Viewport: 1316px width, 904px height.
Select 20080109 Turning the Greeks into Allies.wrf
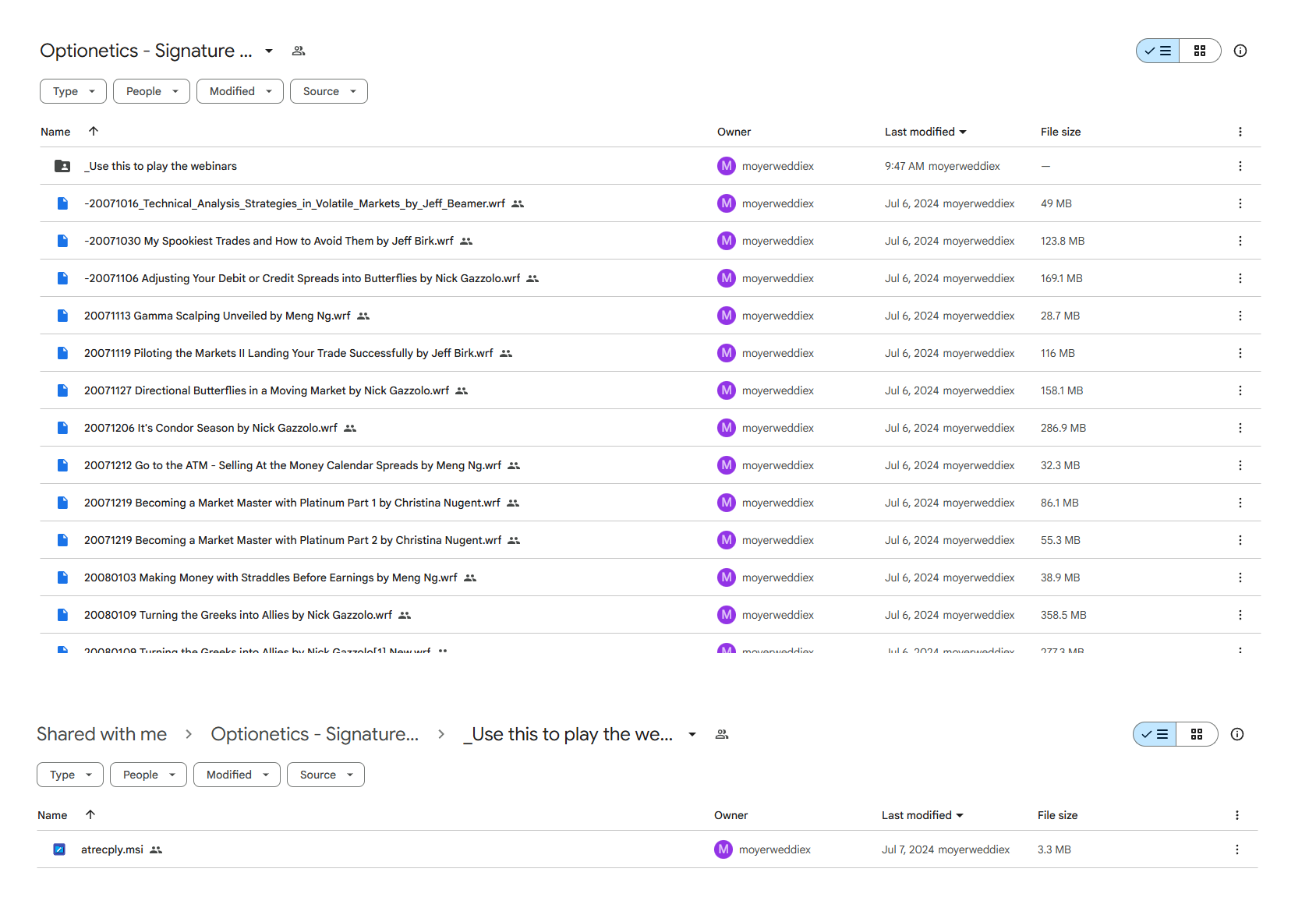pos(650,615)
